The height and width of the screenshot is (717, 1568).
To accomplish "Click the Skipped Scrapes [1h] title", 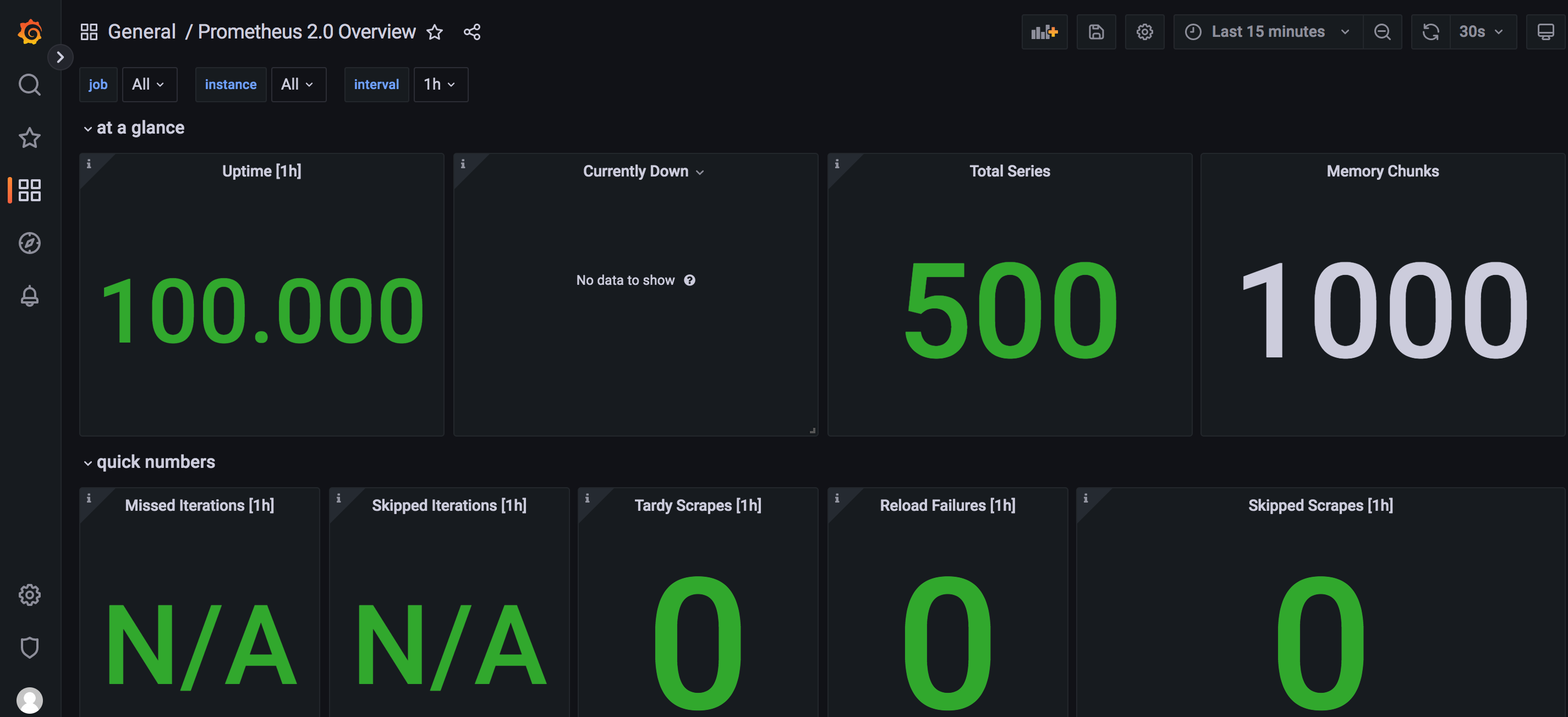I will [1320, 506].
